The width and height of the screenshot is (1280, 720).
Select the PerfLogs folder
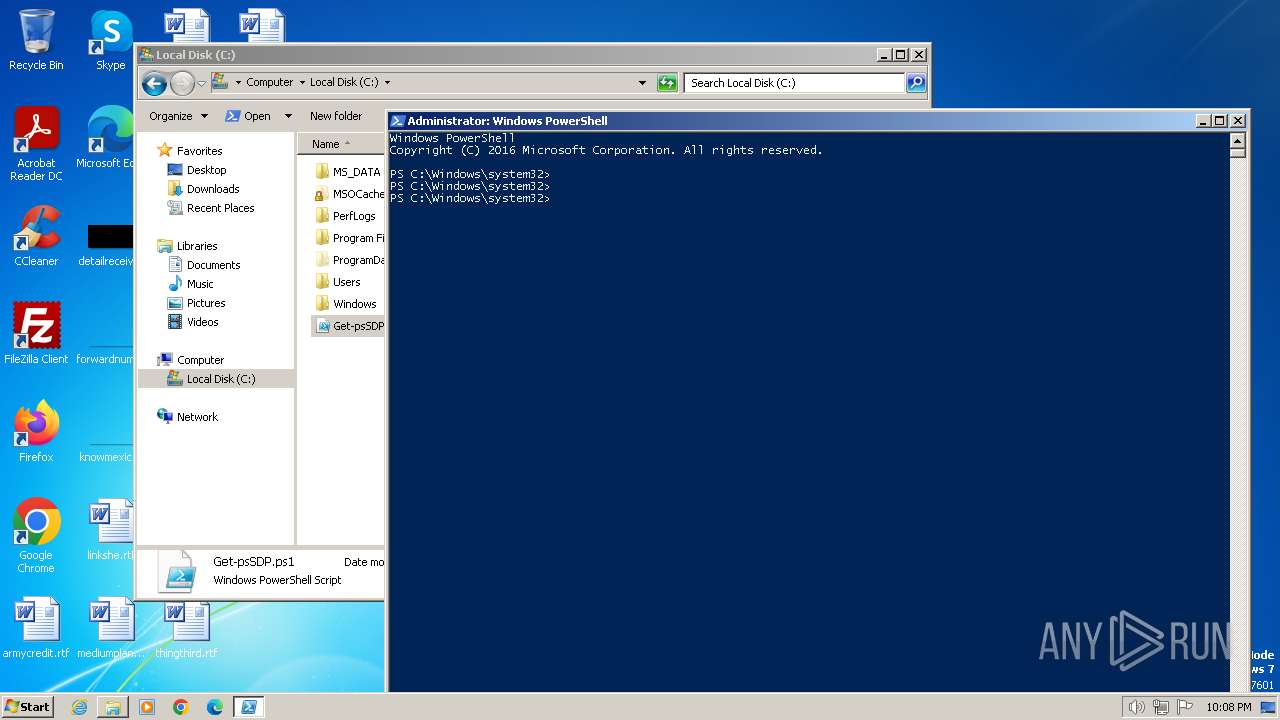346,216
